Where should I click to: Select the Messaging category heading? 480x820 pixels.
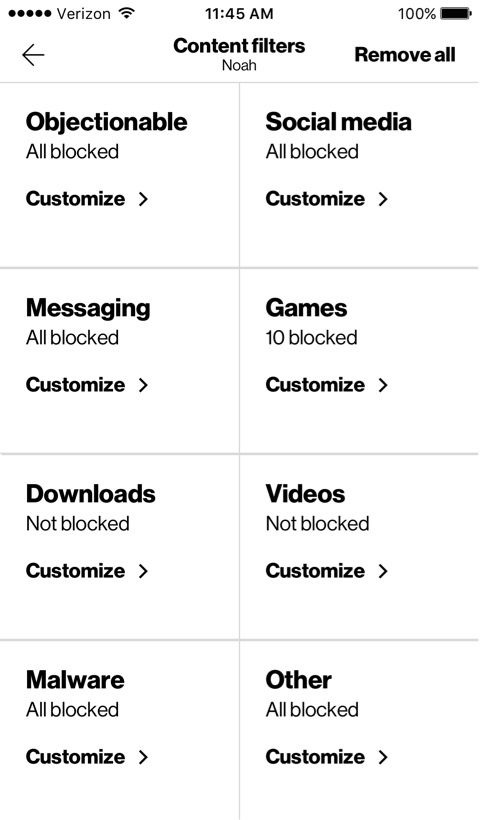tap(88, 309)
